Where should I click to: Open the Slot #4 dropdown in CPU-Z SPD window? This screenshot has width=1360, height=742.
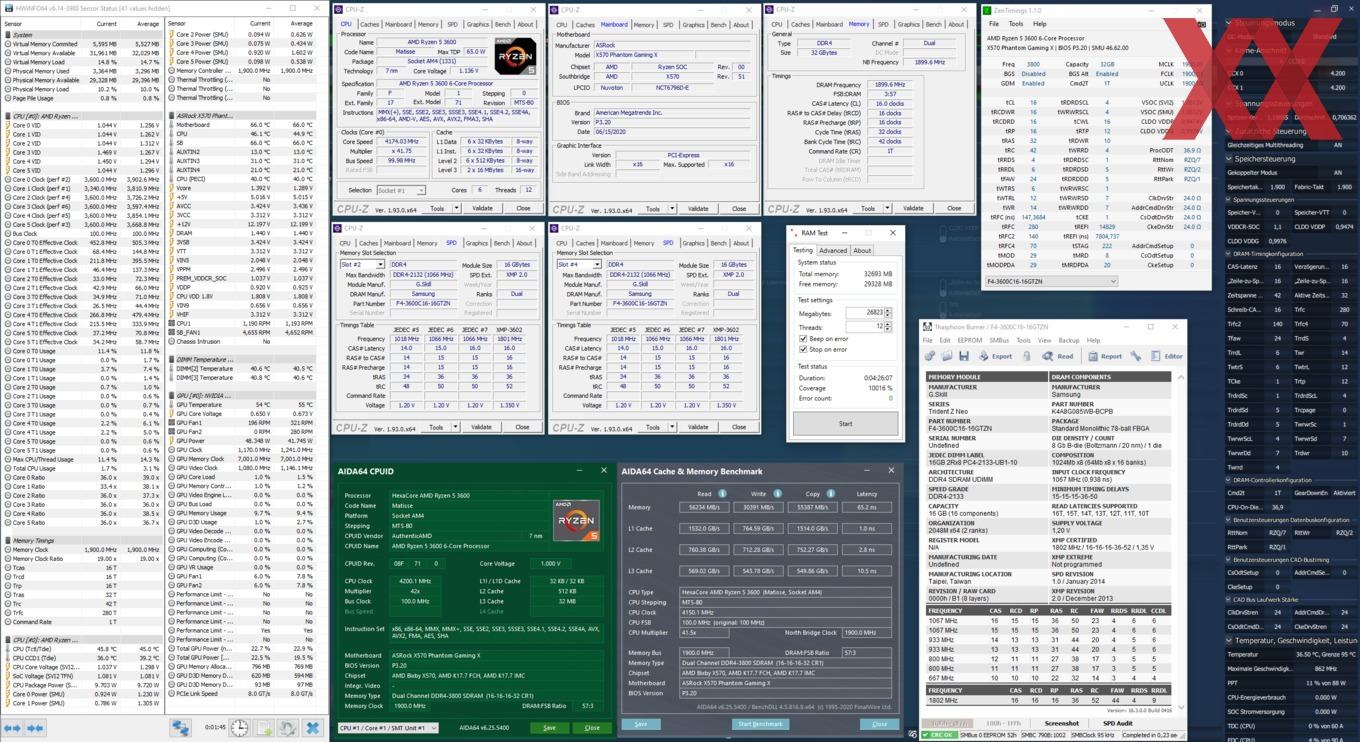(x=578, y=265)
